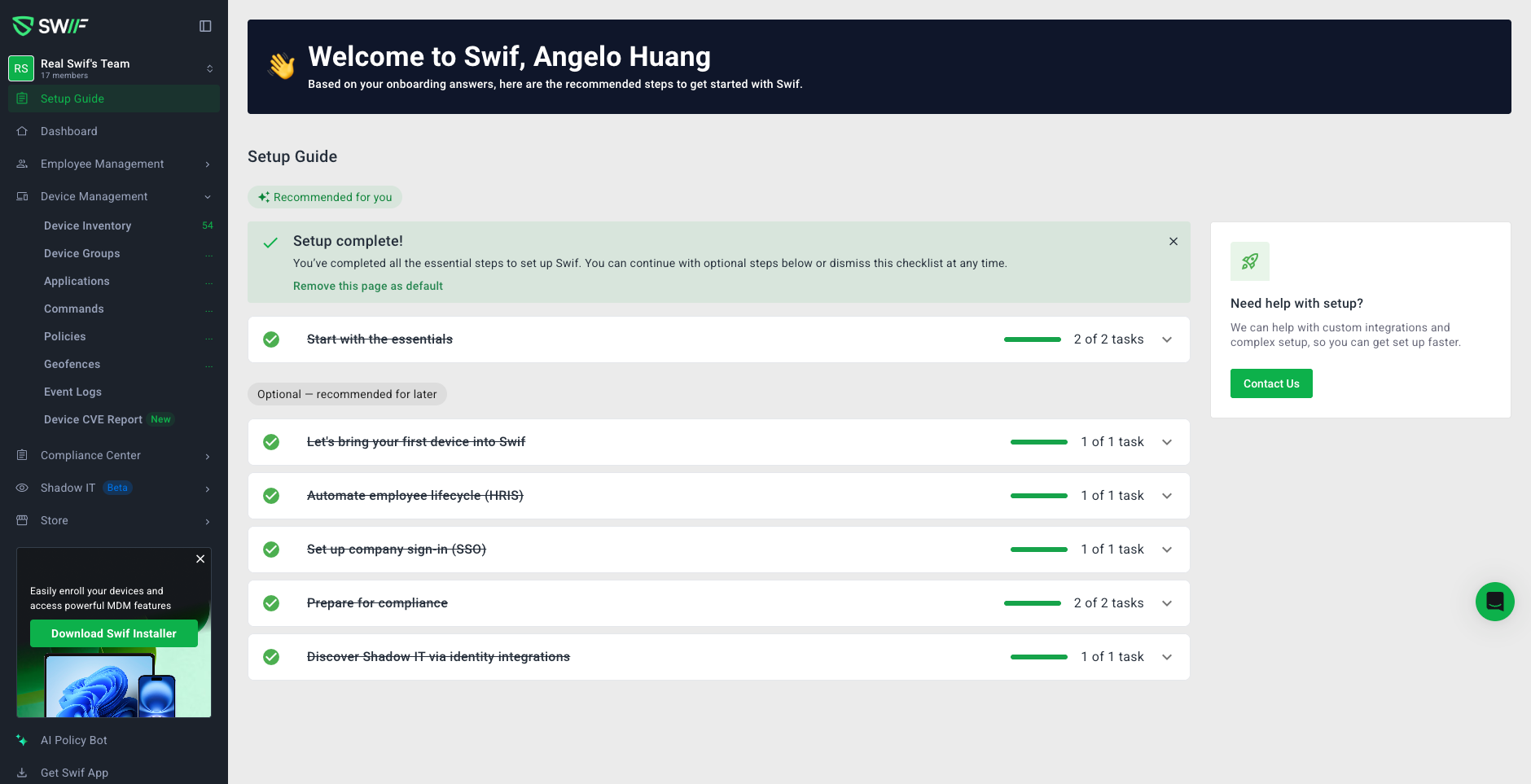Screen dimensions: 1531x784
Task: Dismiss the Swif Installer promo card
Action: click(200, 559)
